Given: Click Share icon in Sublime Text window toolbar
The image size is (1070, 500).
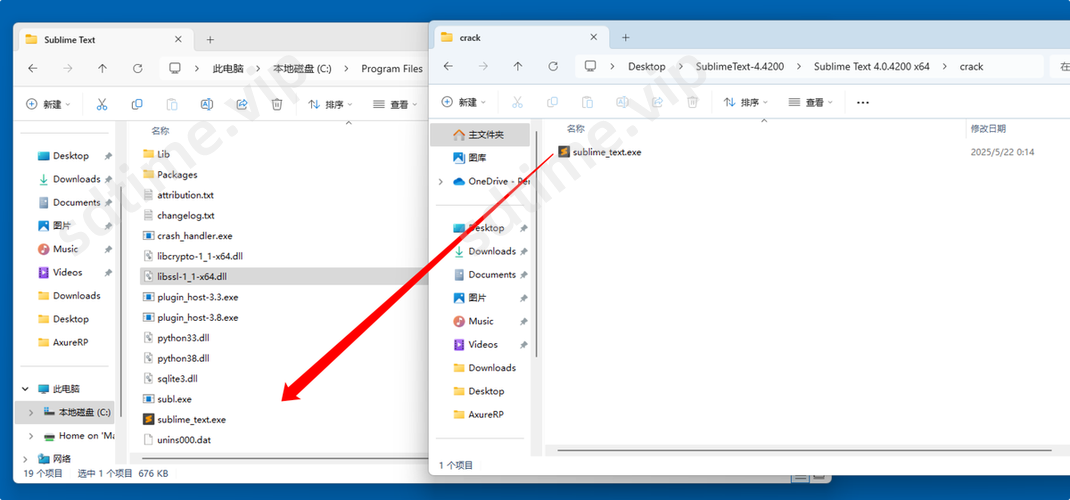Looking at the screenshot, I should point(242,104).
